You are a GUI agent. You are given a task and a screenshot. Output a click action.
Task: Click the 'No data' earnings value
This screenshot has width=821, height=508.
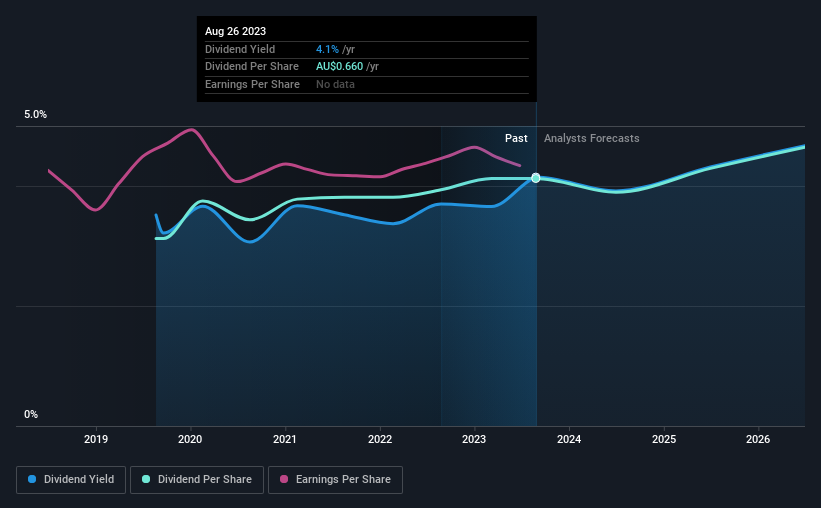[335, 84]
